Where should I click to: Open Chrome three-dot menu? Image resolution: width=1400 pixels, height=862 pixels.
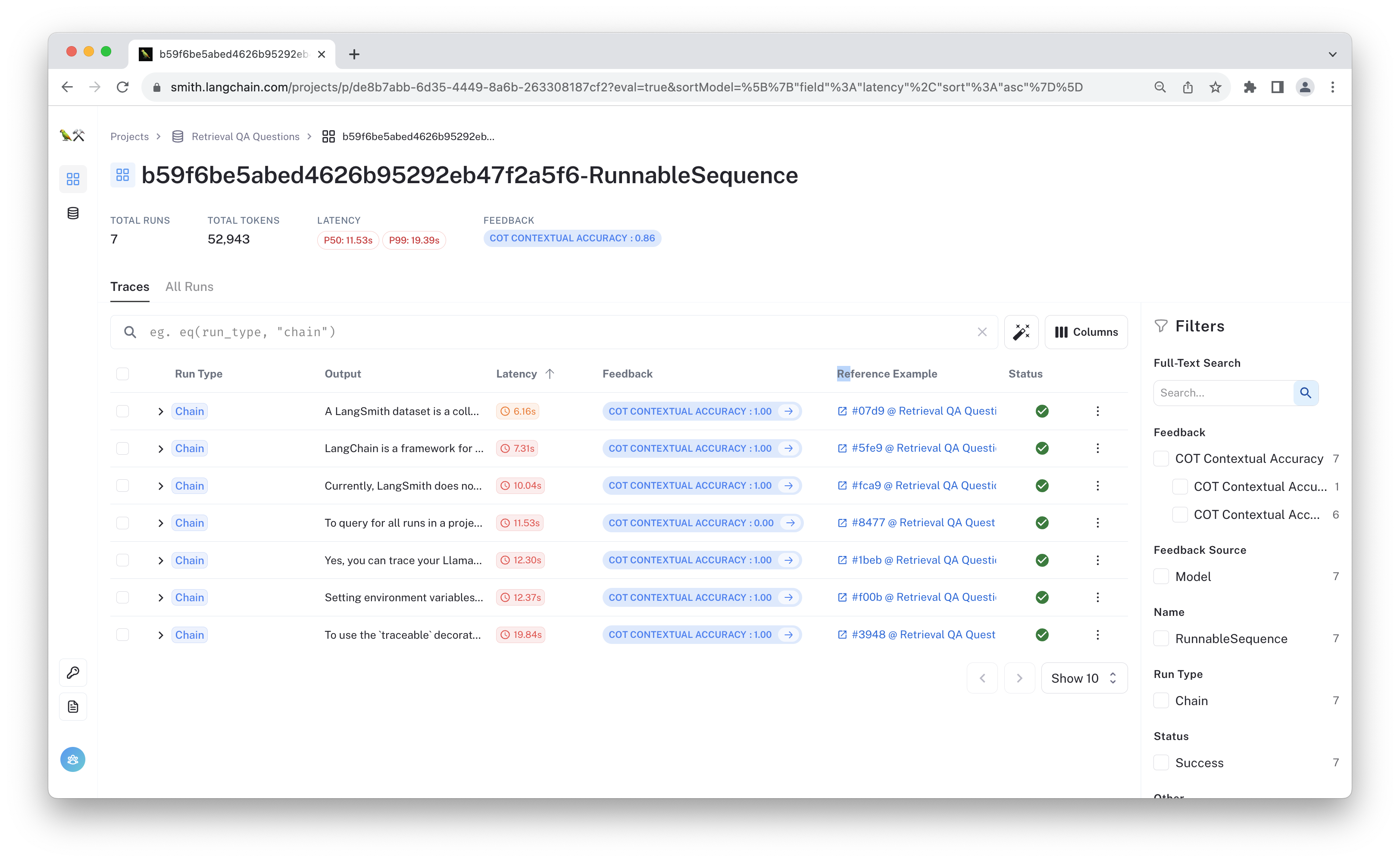[1332, 87]
